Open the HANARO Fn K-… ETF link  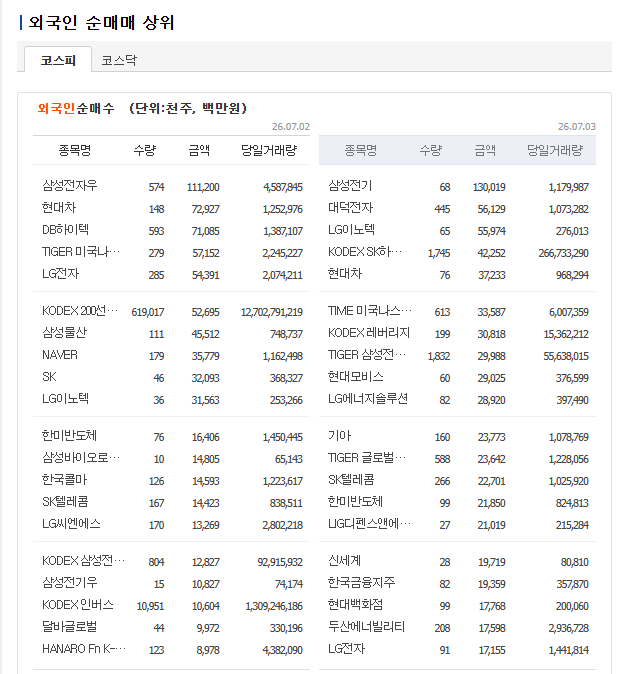coord(84,649)
